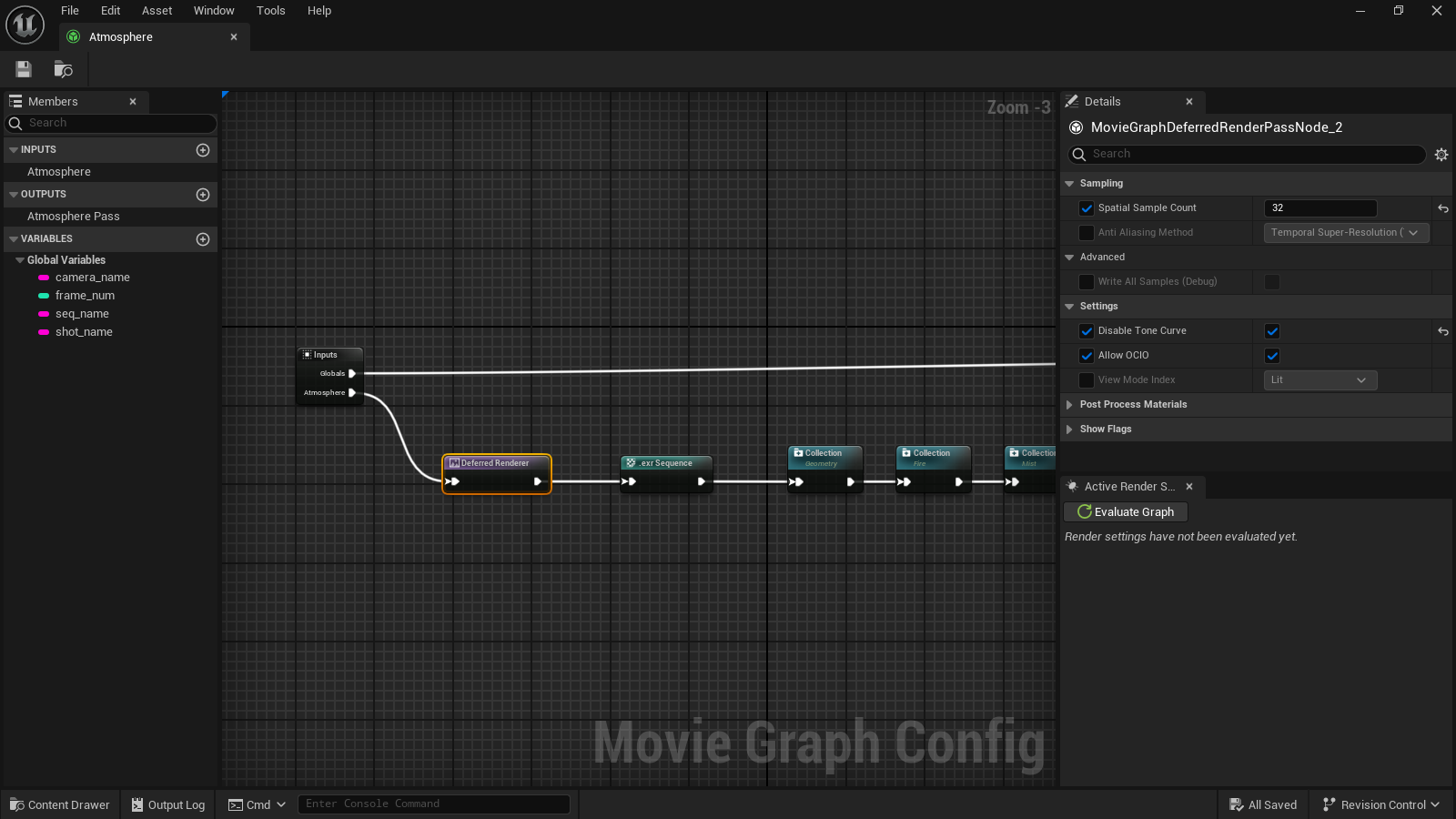Open Cmd console type dropdown
Viewport: 1456px width, 819px height.
tap(258, 804)
